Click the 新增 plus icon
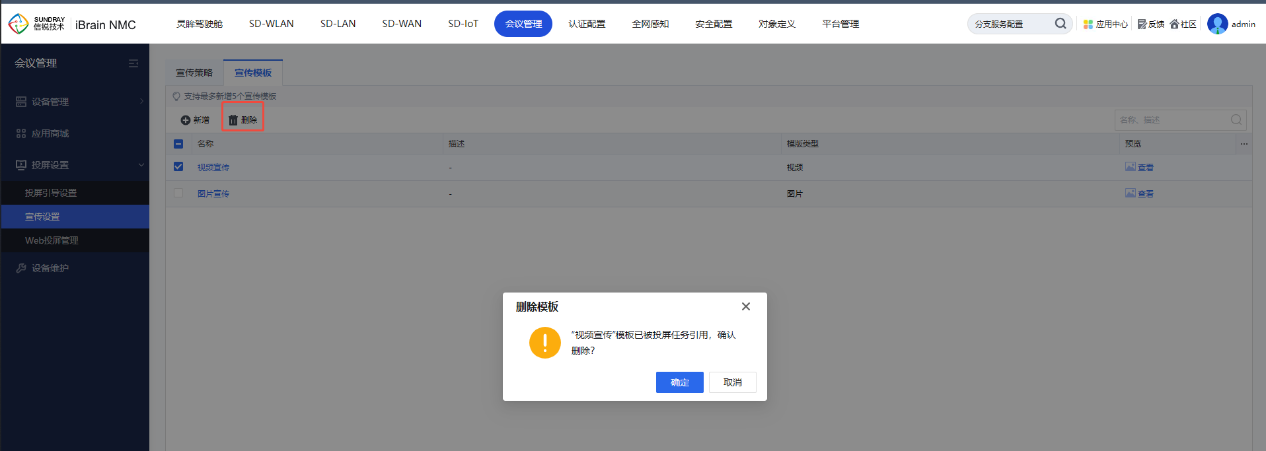The height and width of the screenshot is (451, 1266). [x=185, y=120]
